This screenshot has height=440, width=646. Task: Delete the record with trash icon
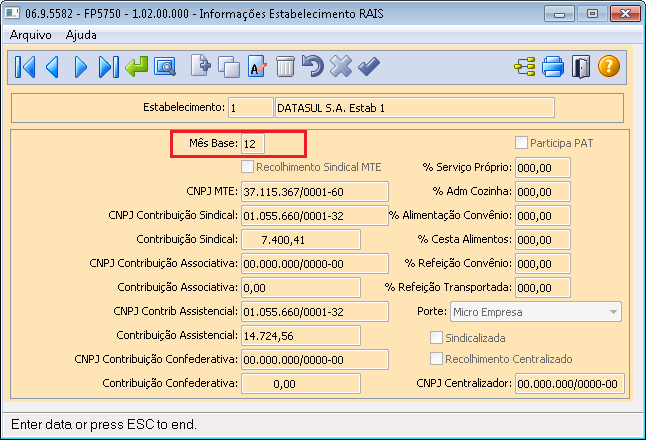(x=285, y=67)
